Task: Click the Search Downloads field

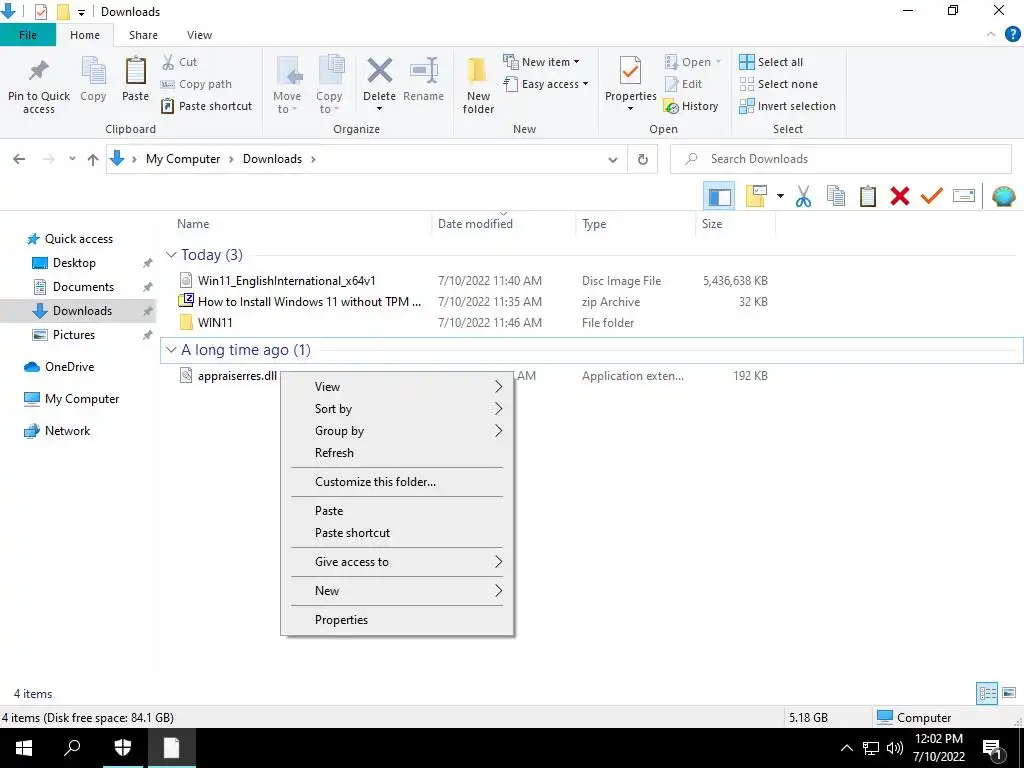Action: (840, 159)
